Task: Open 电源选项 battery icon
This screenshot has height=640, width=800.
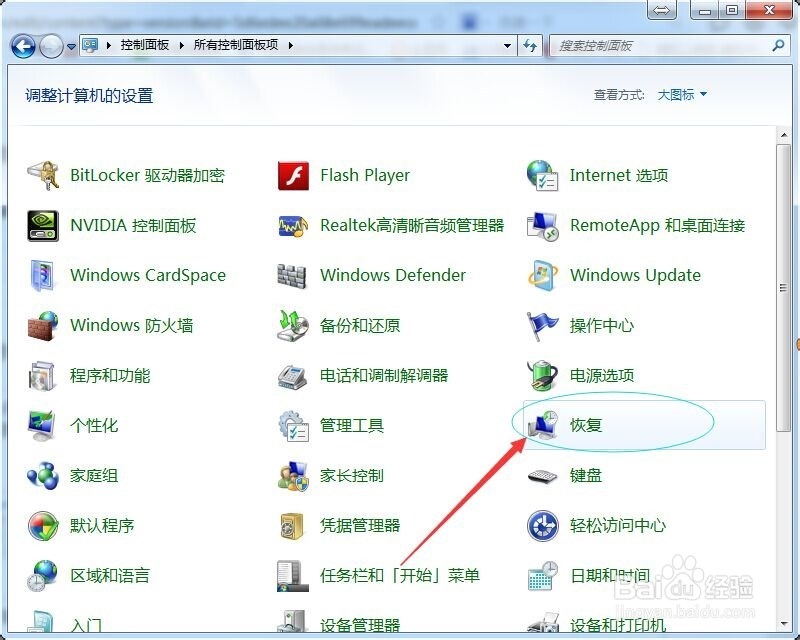Action: click(542, 375)
